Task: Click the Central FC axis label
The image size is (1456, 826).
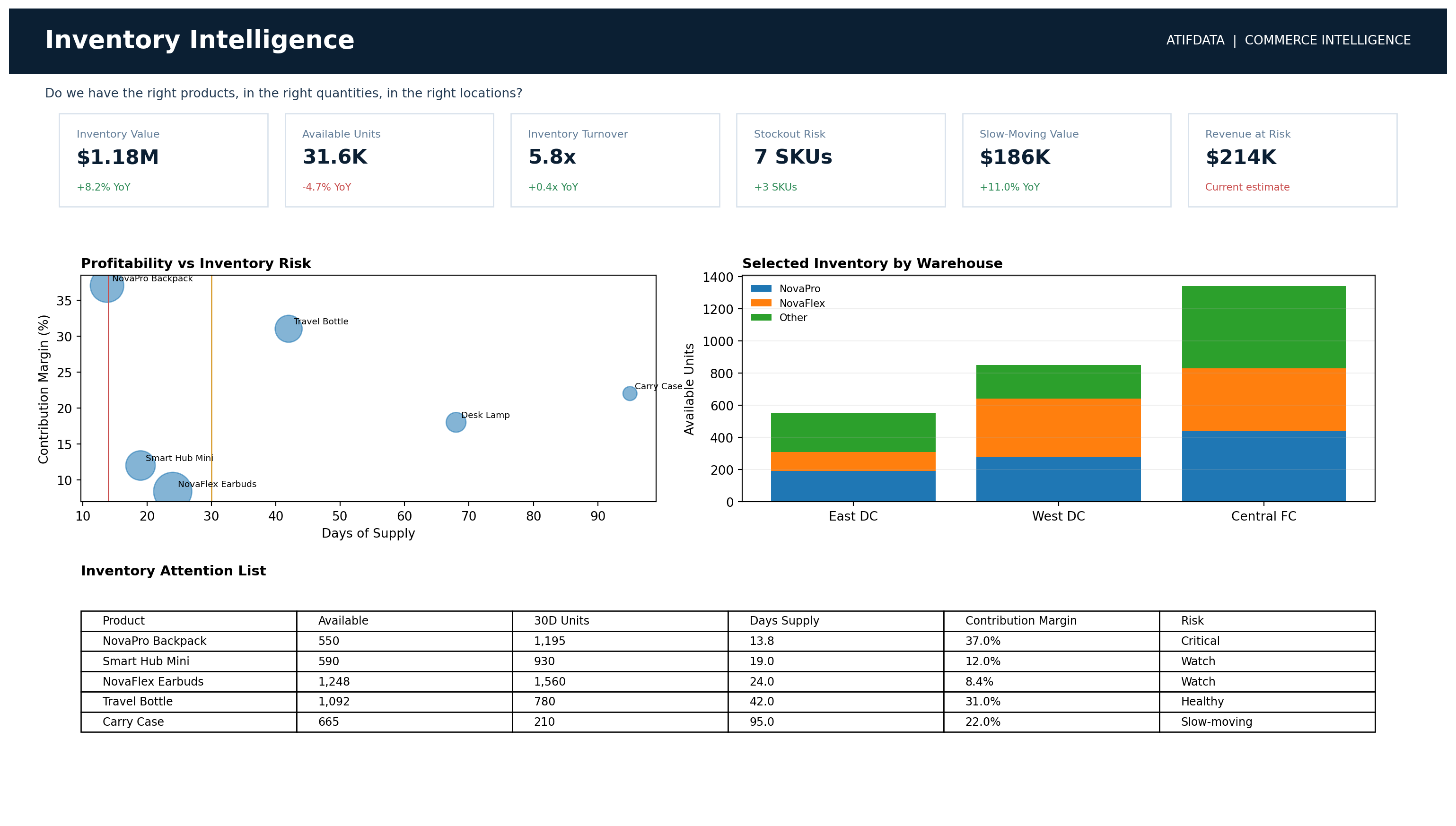Action: [1263, 516]
